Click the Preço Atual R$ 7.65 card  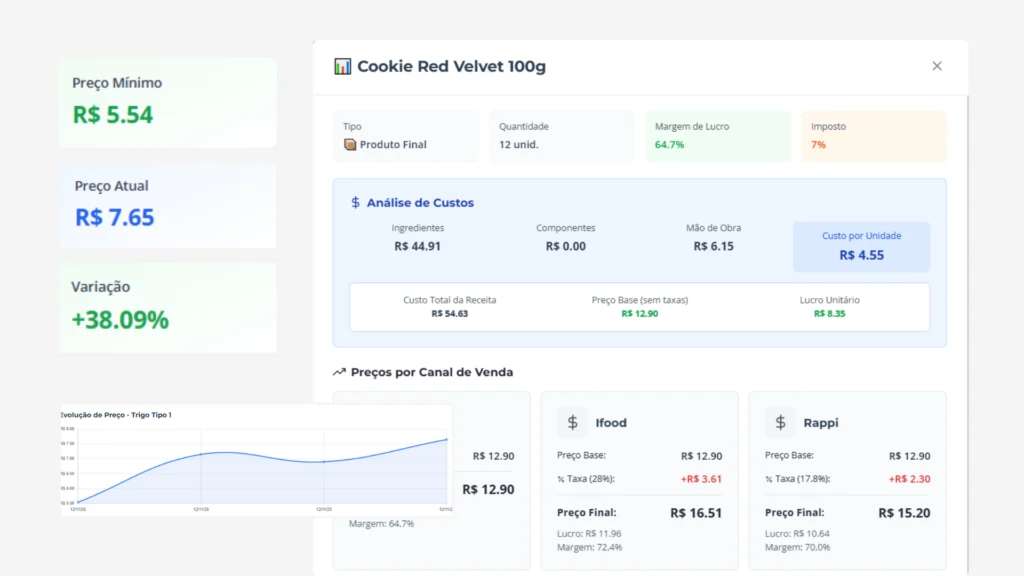[x=167, y=205]
